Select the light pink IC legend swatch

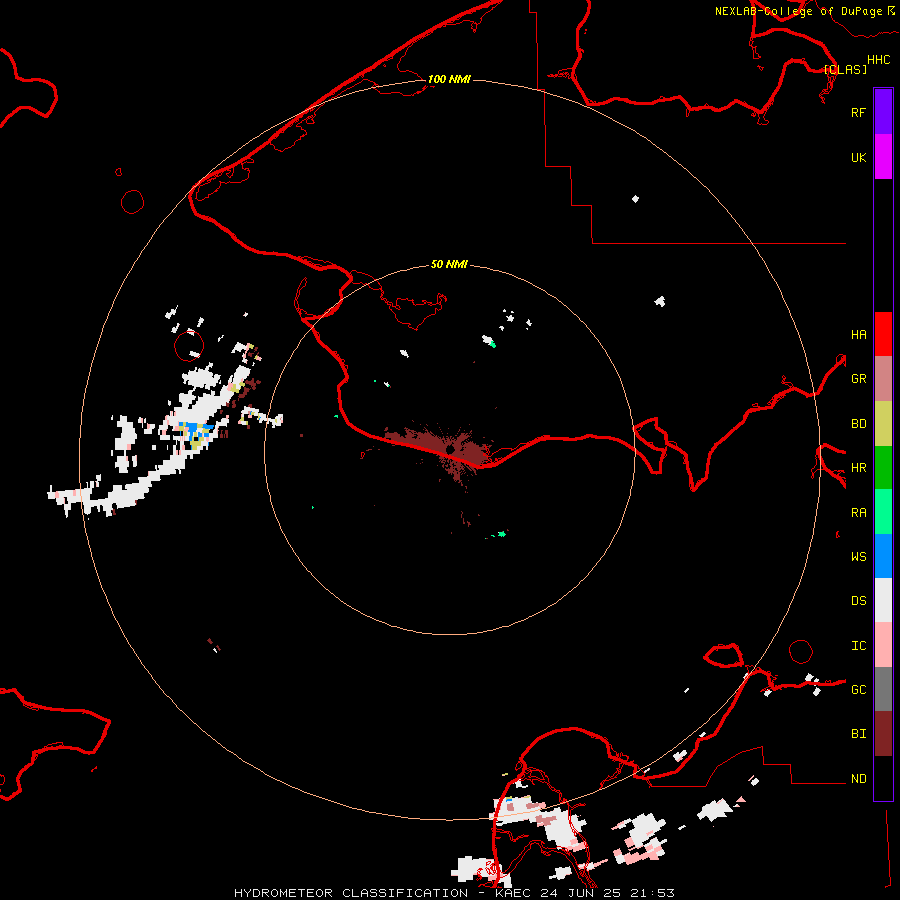(883, 645)
